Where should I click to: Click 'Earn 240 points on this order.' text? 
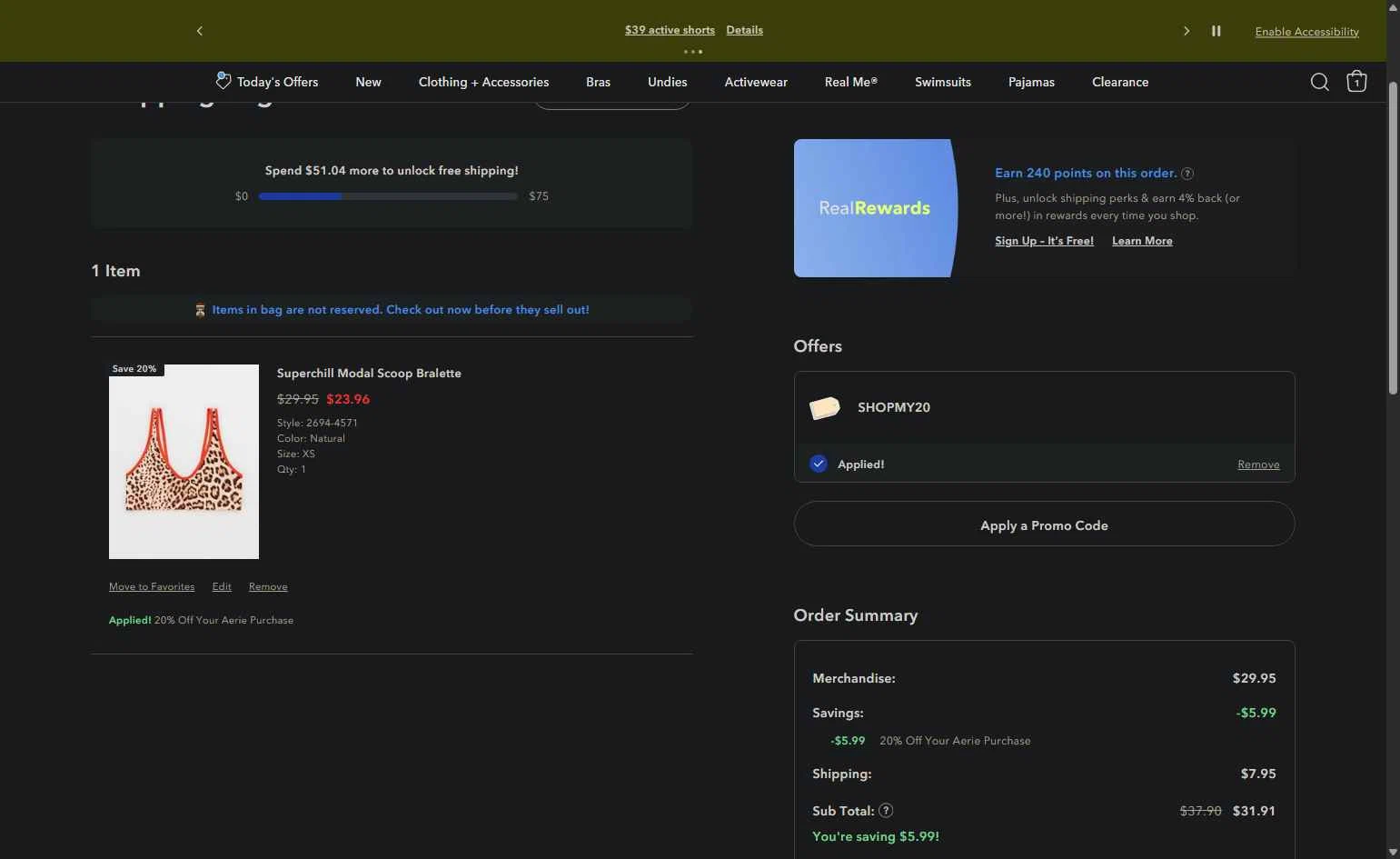(1086, 173)
